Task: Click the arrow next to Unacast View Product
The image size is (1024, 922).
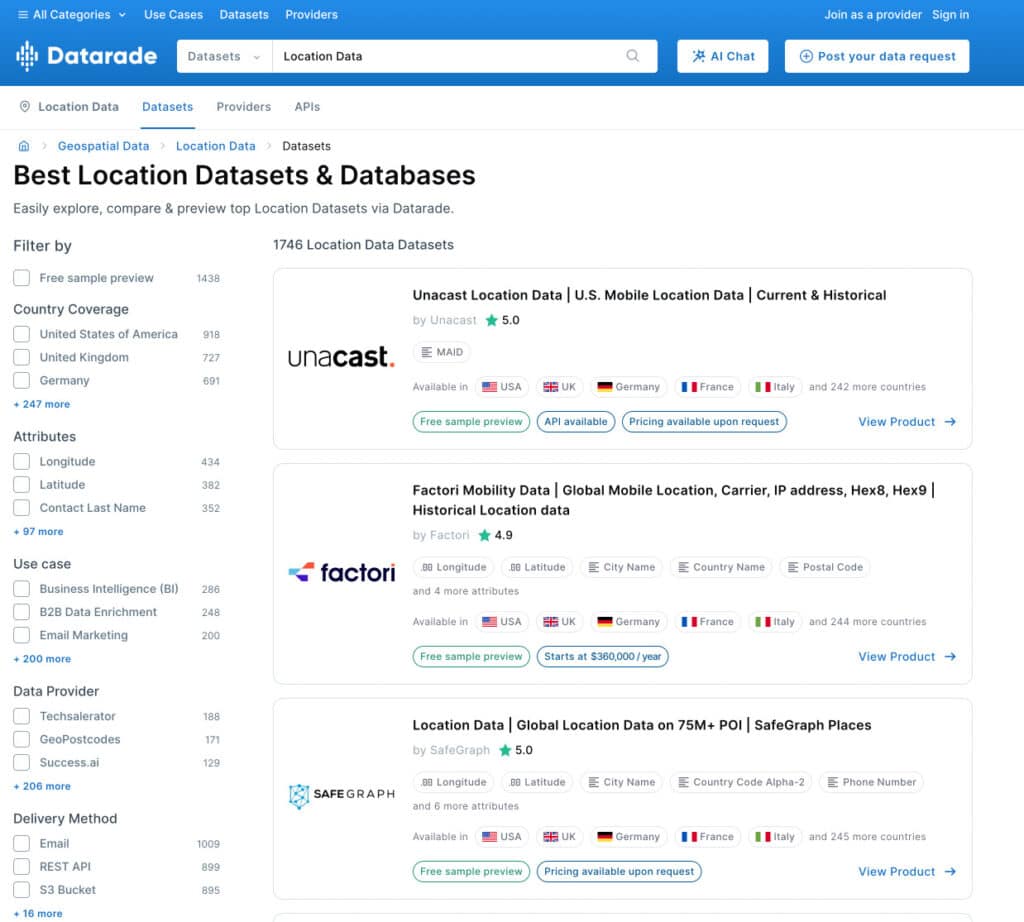Action: click(950, 422)
